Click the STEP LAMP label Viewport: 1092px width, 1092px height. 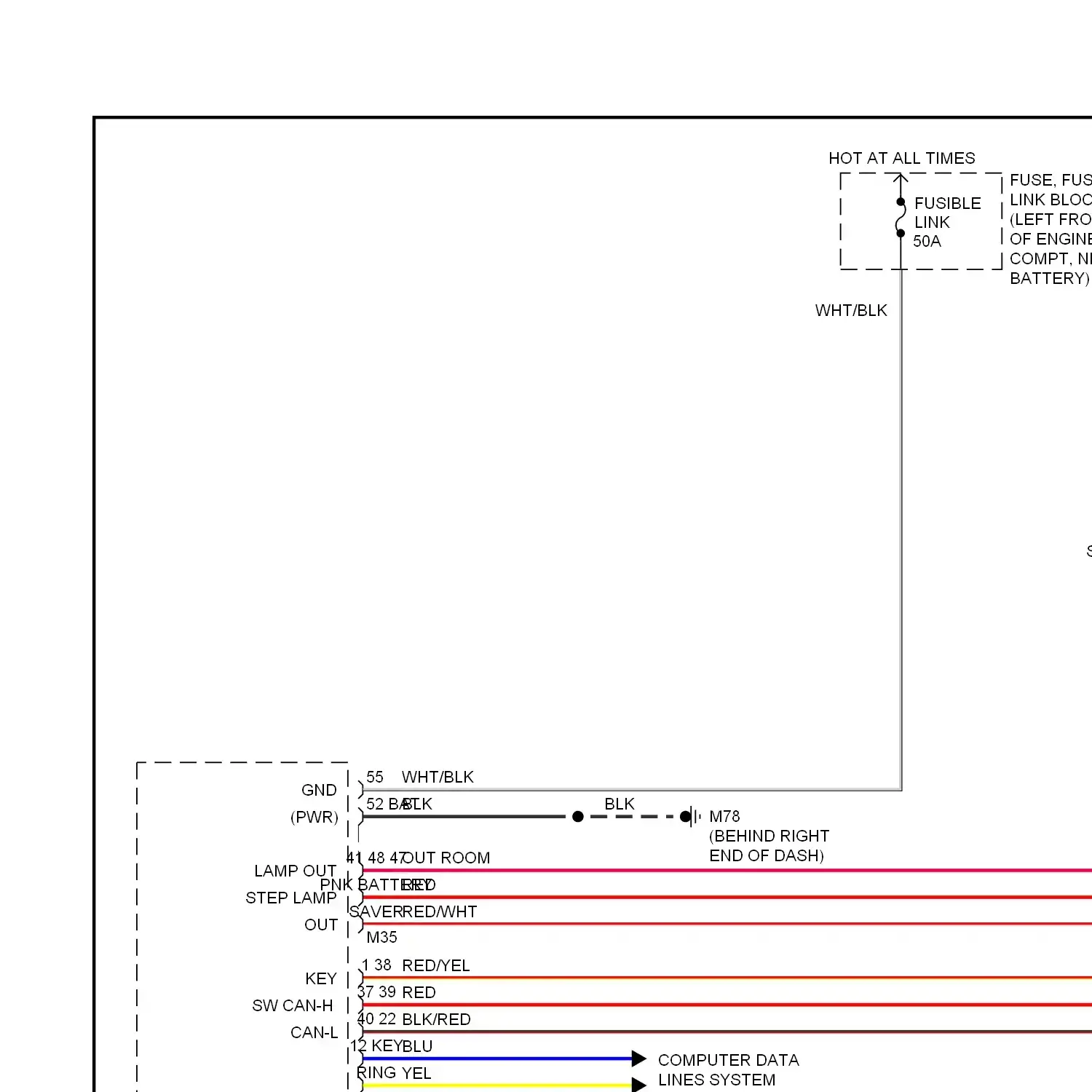click(290, 898)
